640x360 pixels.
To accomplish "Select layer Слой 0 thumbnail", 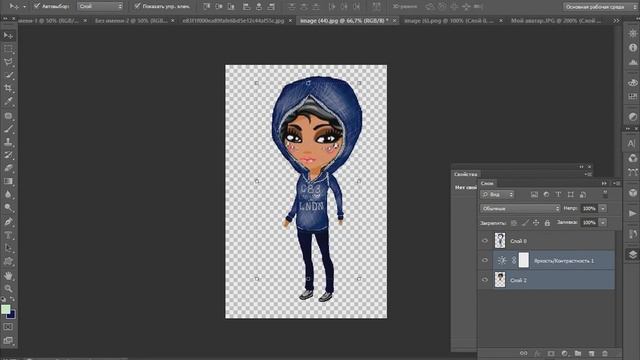I will click(x=500, y=241).
